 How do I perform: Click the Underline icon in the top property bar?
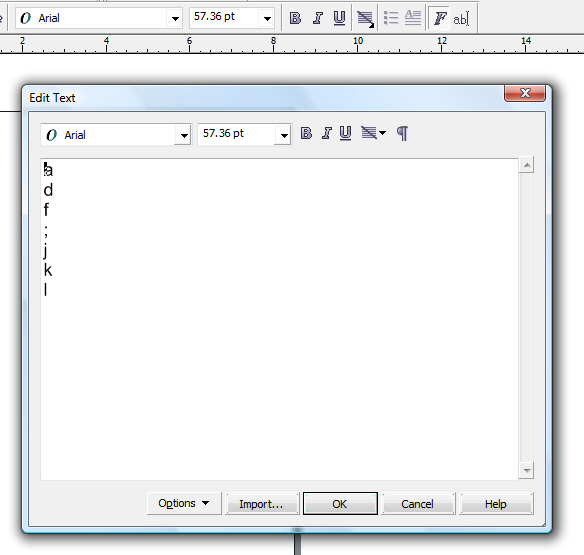pos(339,18)
